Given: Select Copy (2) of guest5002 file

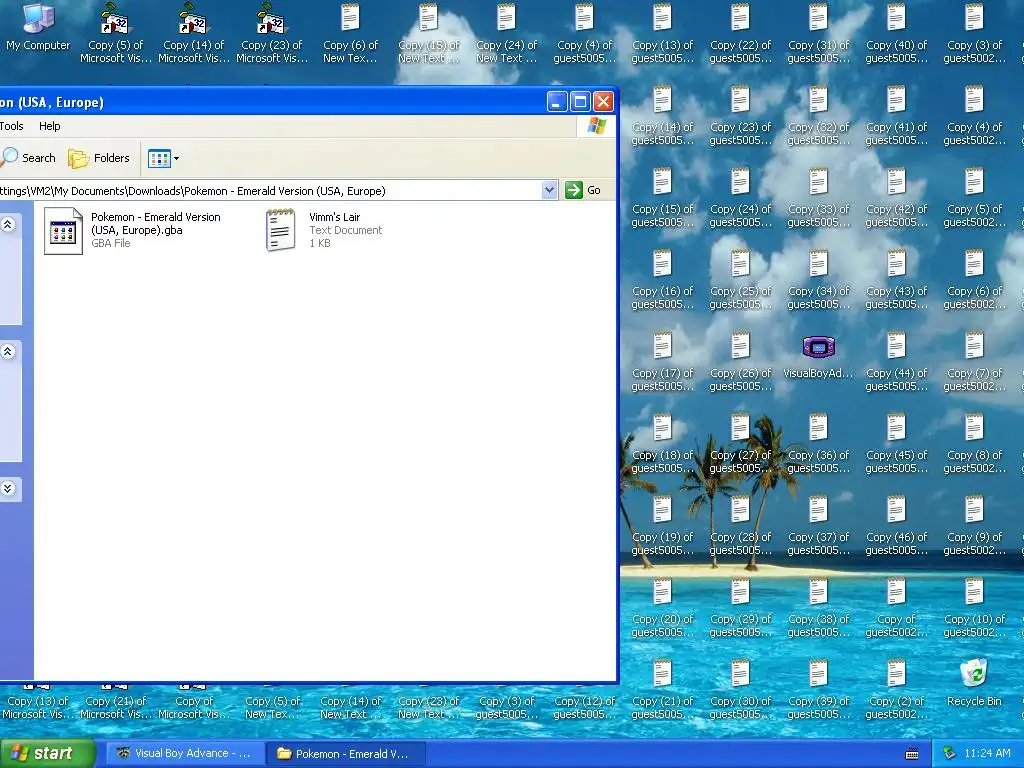Looking at the screenshot, I should [896, 690].
